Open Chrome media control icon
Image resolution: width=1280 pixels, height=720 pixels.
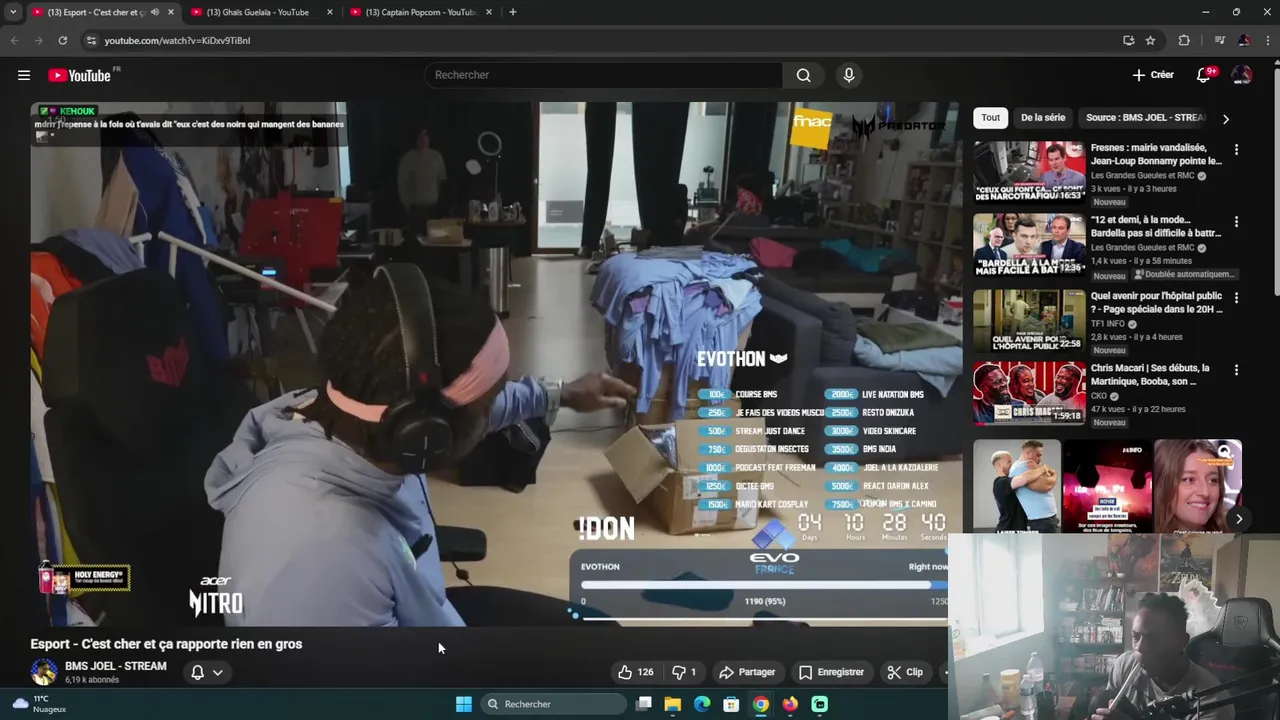(1219, 40)
